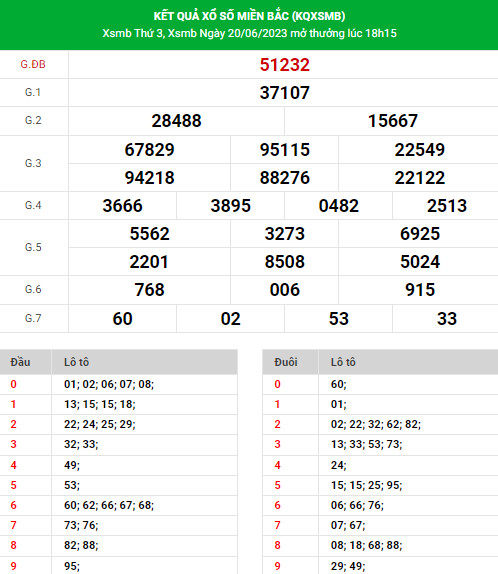The image size is (498, 574).
Task: Click the special prize number 51232
Action: click(x=285, y=65)
